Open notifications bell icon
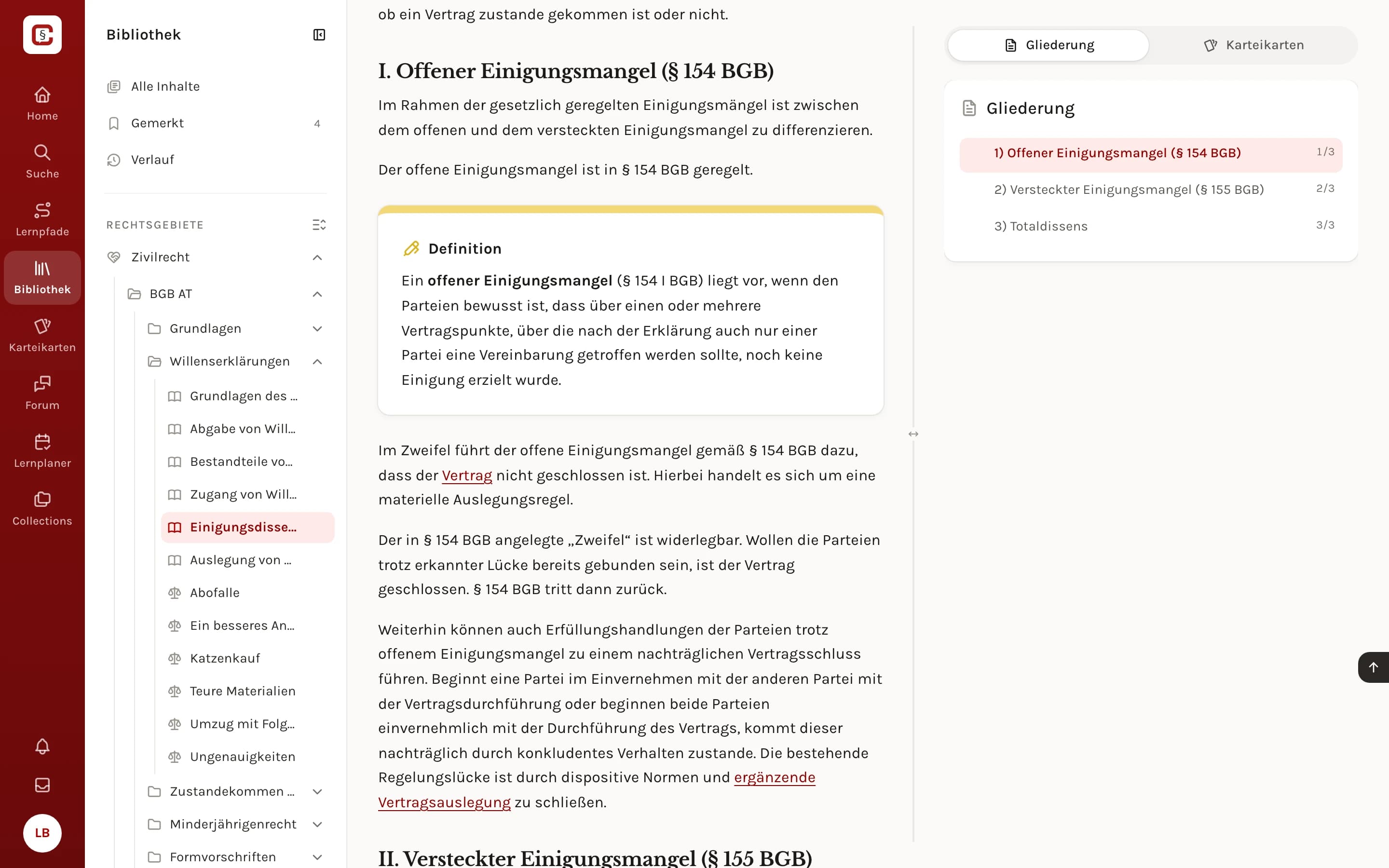The width and height of the screenshot is (1389, 868). [x=42, y=746]
